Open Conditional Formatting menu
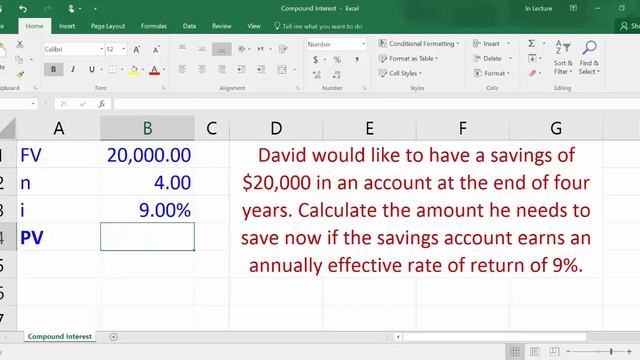 pos(419,44)
